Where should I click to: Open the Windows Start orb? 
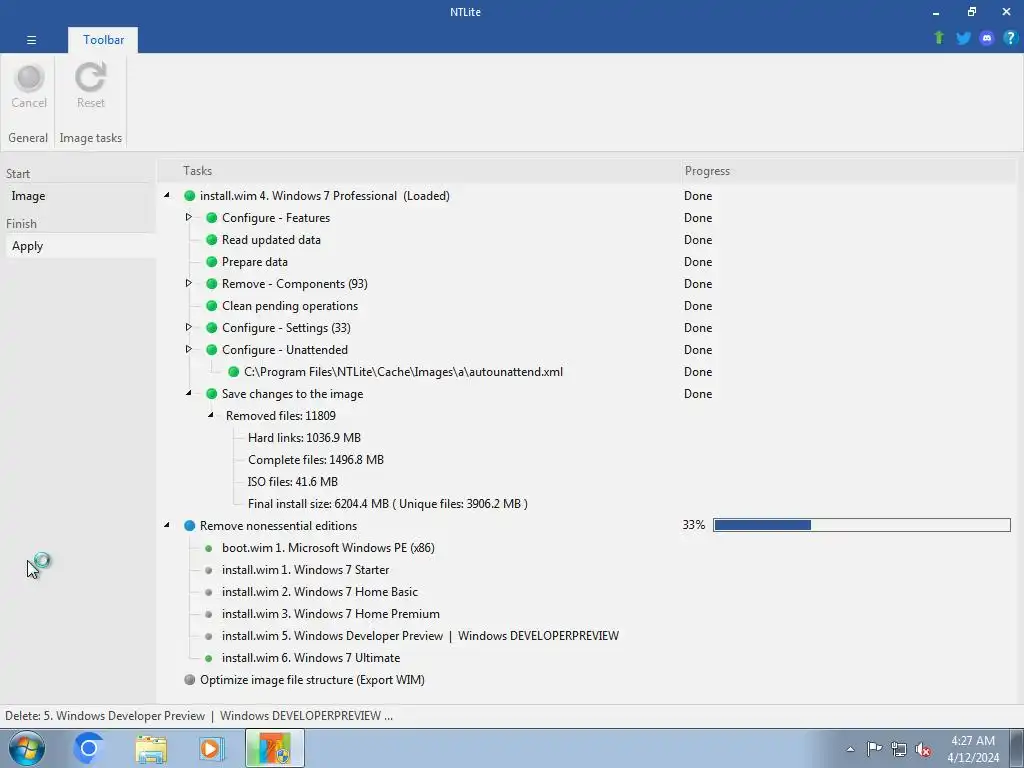pos(27,748)
